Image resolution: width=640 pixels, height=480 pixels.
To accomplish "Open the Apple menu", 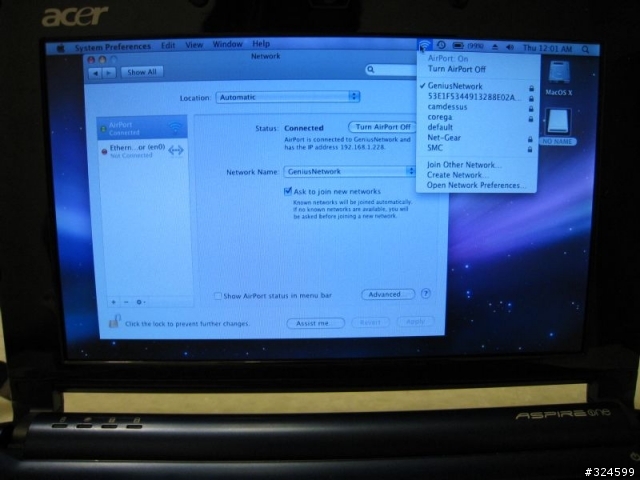I will click(x=60, y=49).
